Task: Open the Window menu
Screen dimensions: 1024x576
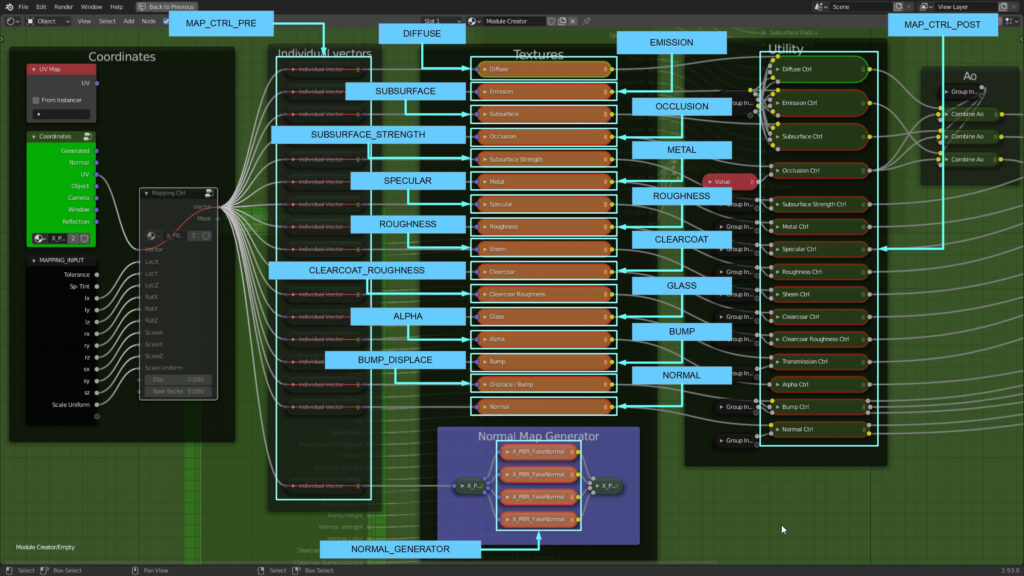Action: point(91,7)
